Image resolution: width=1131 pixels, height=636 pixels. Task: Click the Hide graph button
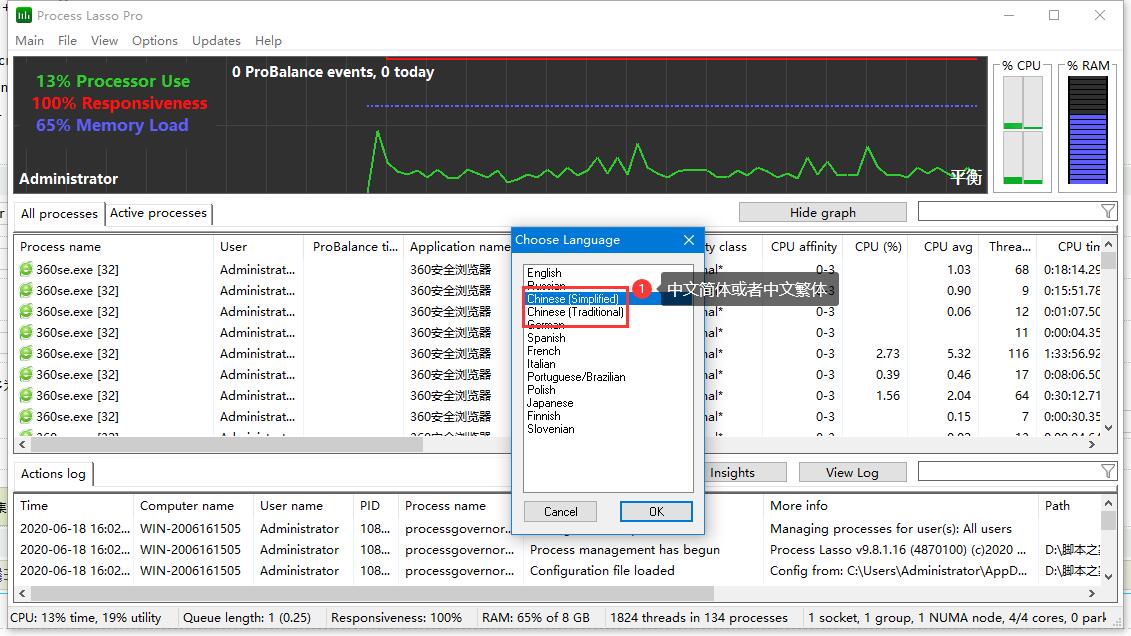[822, 212]
